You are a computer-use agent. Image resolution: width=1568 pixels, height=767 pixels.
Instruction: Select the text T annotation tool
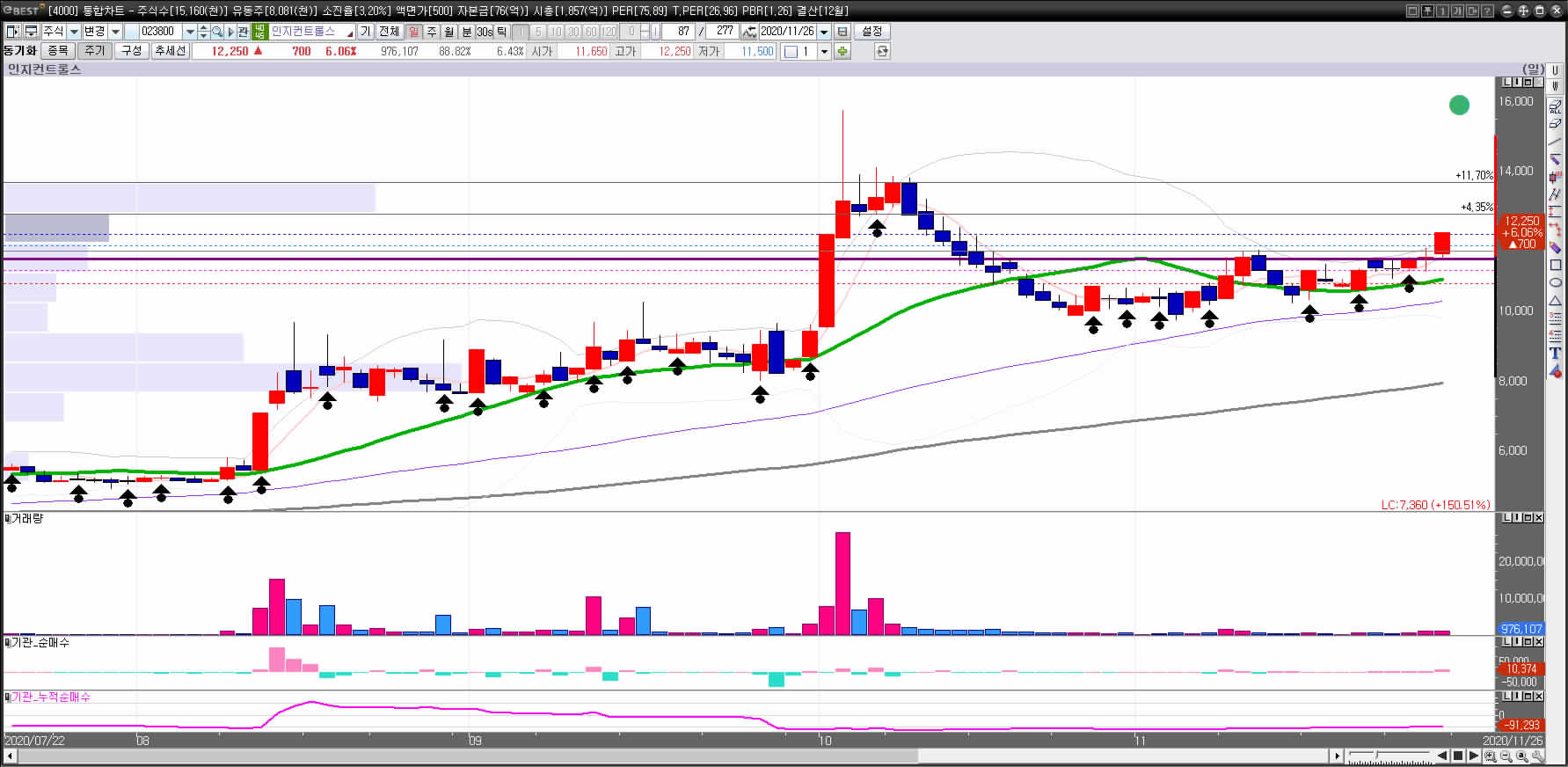click(x=1555, y=354)
